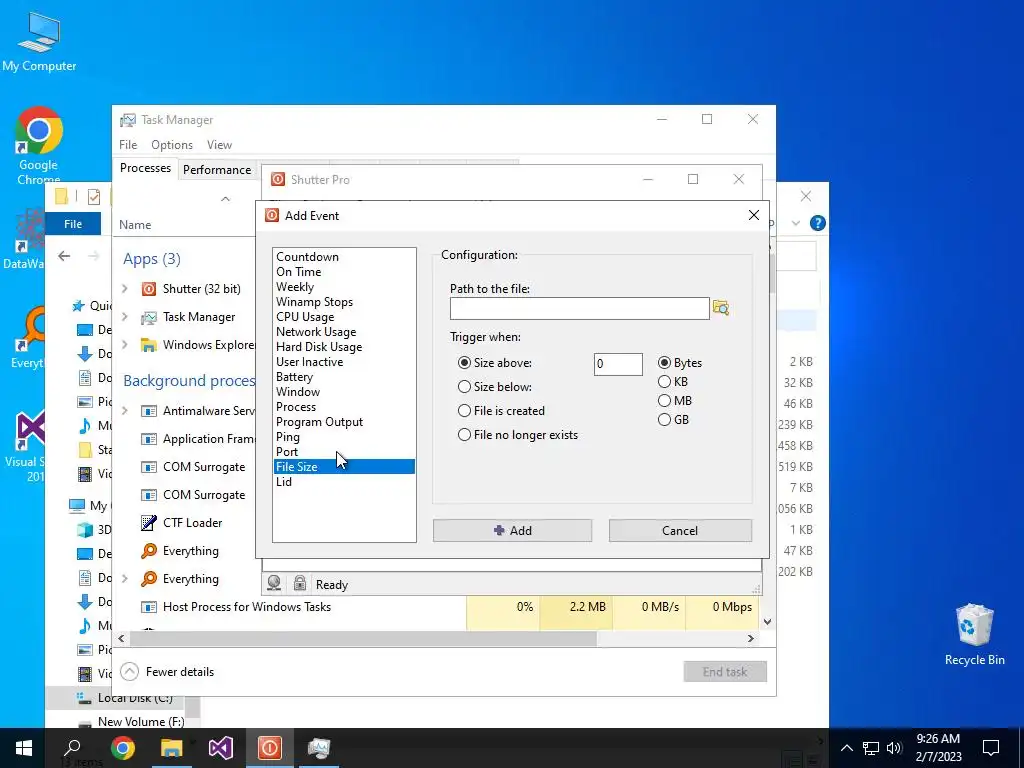Click the Antimalware Service process icon
1024x768 pixels.
click(149, 411)
